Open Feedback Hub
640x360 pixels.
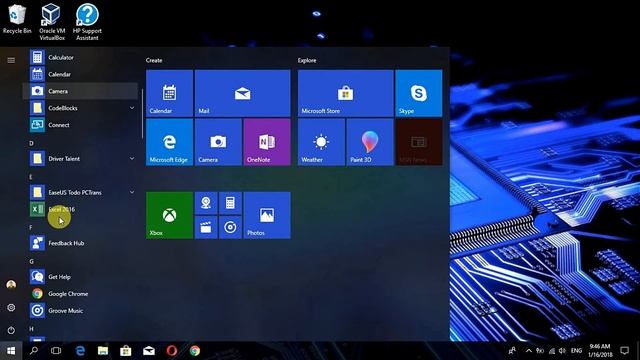[x=80, y=243]
